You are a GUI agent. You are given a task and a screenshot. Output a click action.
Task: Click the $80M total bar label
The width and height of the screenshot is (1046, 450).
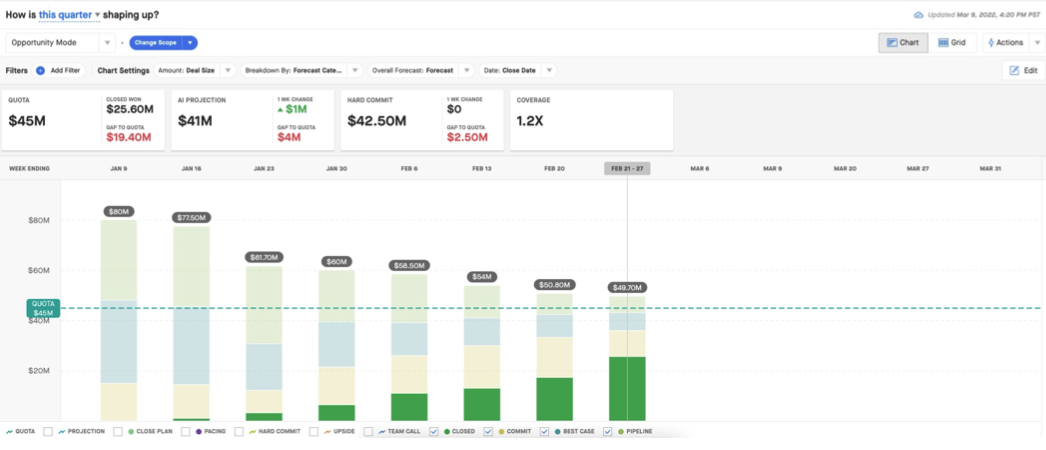tap(119, 211)
